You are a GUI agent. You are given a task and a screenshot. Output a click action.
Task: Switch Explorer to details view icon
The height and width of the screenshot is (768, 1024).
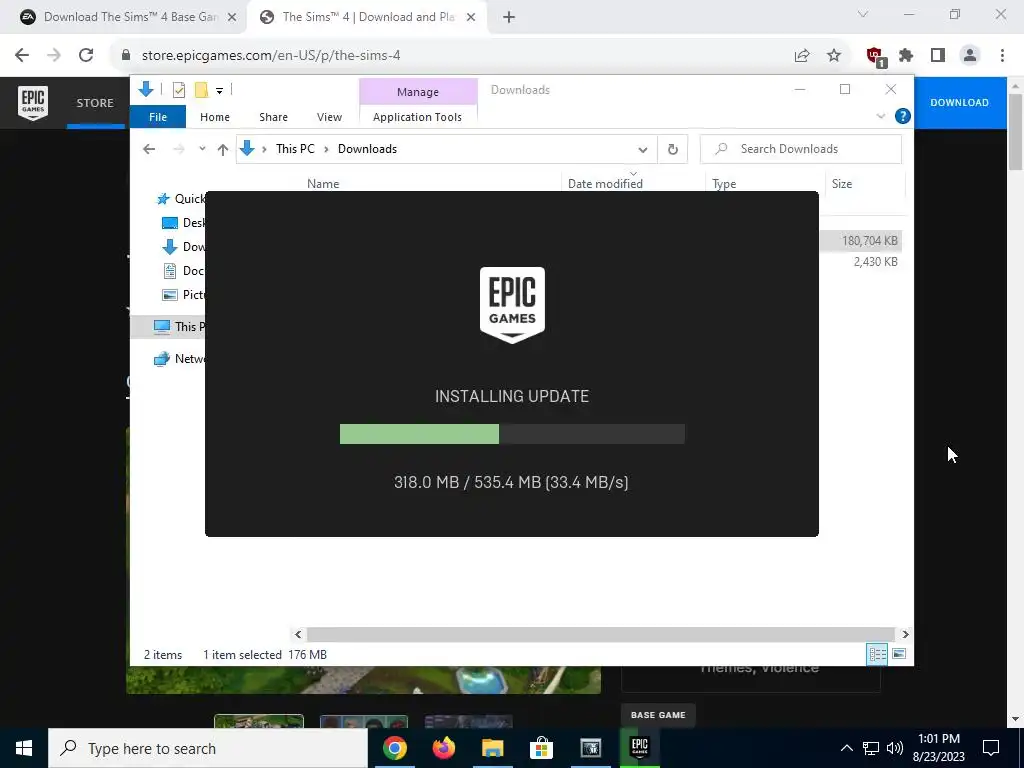pyautogui.click(x=877, y=654)
